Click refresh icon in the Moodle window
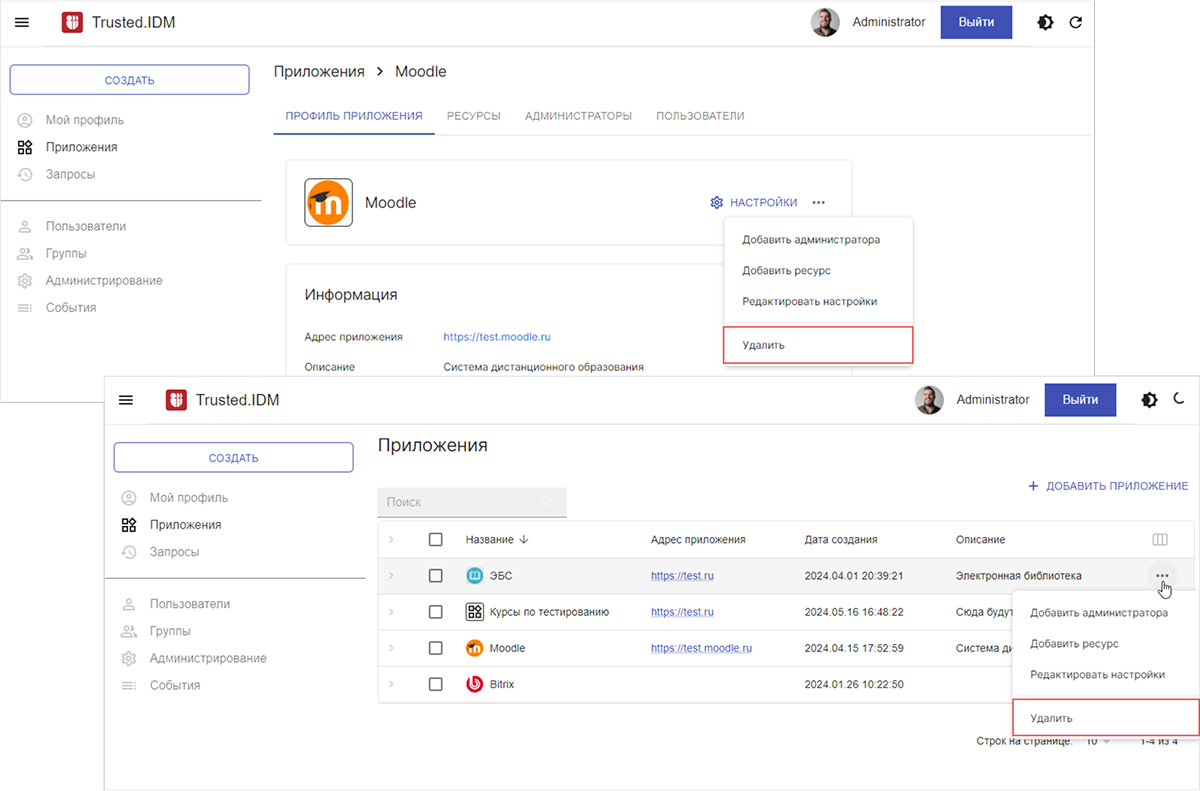1200x791 pixels. pos(1076,22)
